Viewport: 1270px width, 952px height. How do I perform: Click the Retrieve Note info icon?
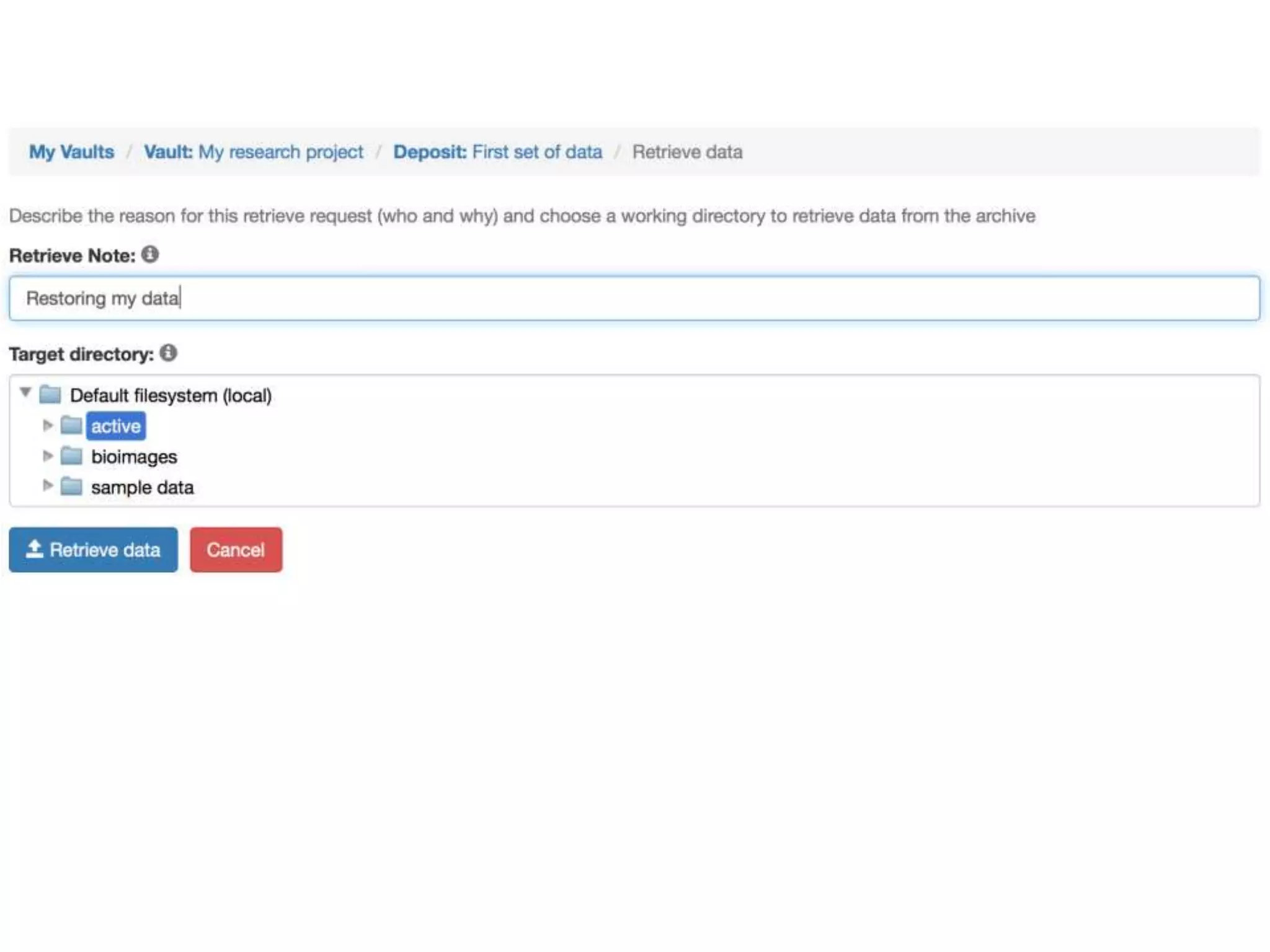[x=150, y=254]
